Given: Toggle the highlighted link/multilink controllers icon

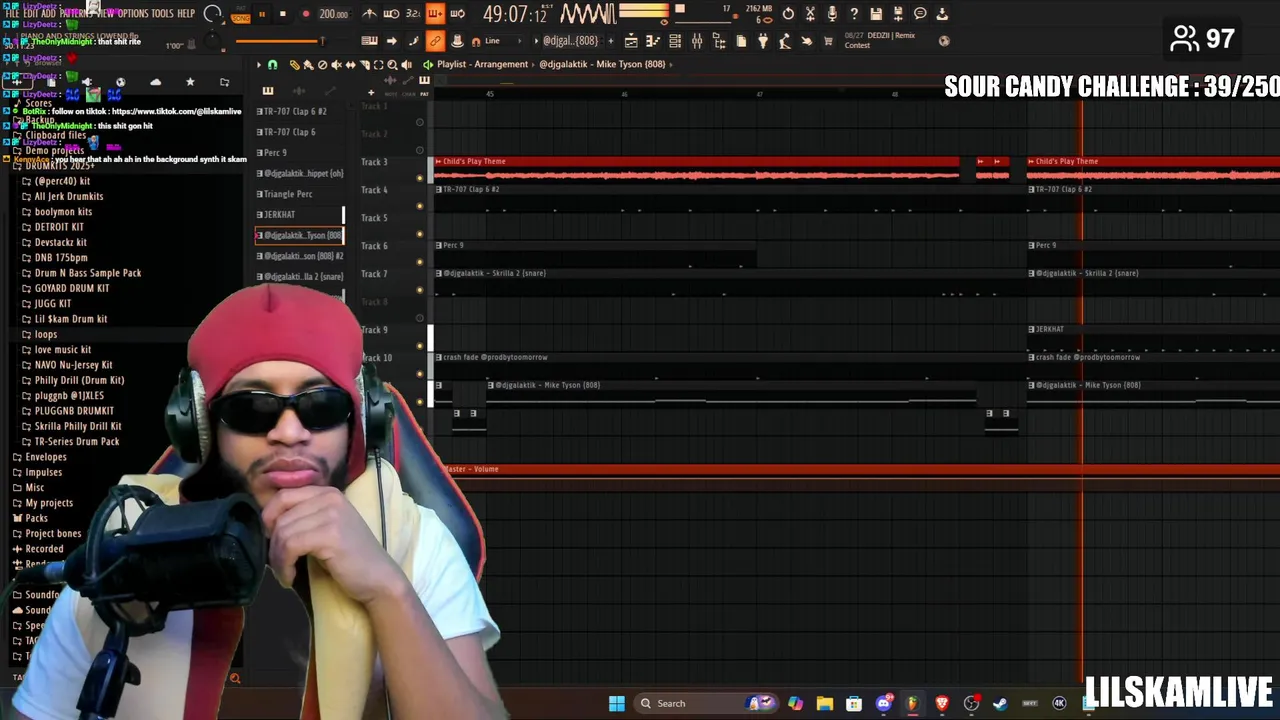Looking at the screenshot, I should coord(435,41).
